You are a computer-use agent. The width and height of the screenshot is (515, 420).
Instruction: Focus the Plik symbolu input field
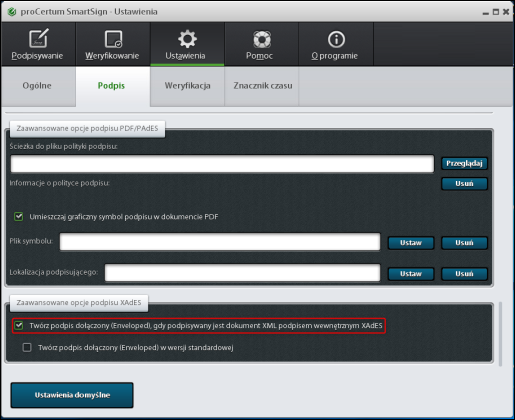[220, 242]
